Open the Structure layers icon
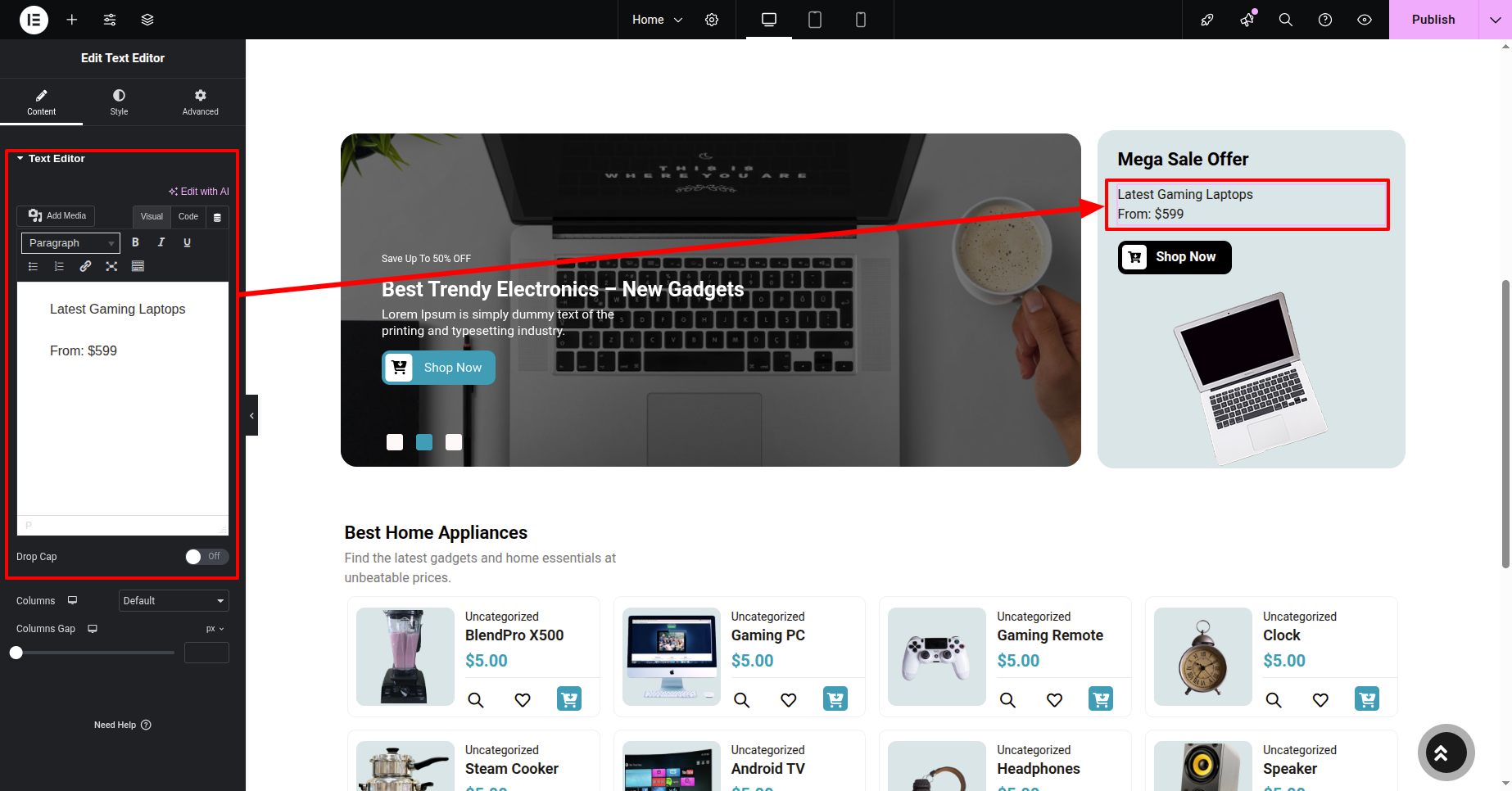 [147, 20]
